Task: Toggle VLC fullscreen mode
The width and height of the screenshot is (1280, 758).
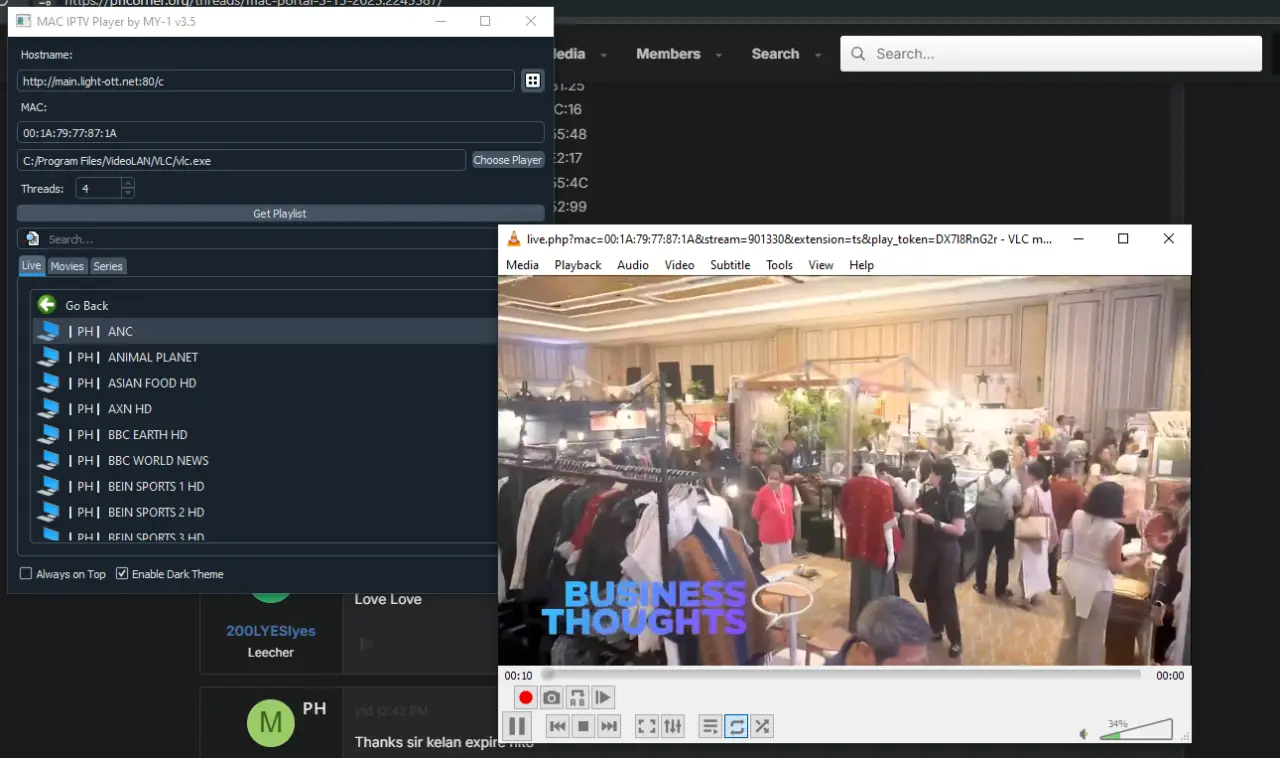Action: click(x=647, y=727)
